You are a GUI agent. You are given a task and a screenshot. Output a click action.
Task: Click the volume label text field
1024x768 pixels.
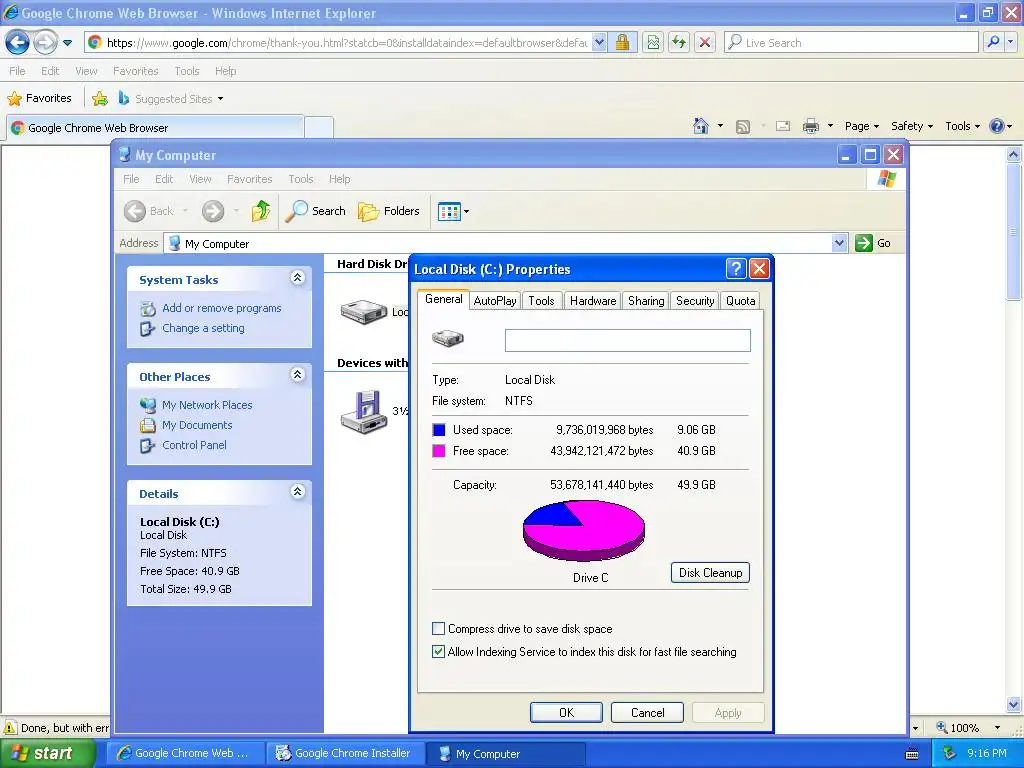628,340
